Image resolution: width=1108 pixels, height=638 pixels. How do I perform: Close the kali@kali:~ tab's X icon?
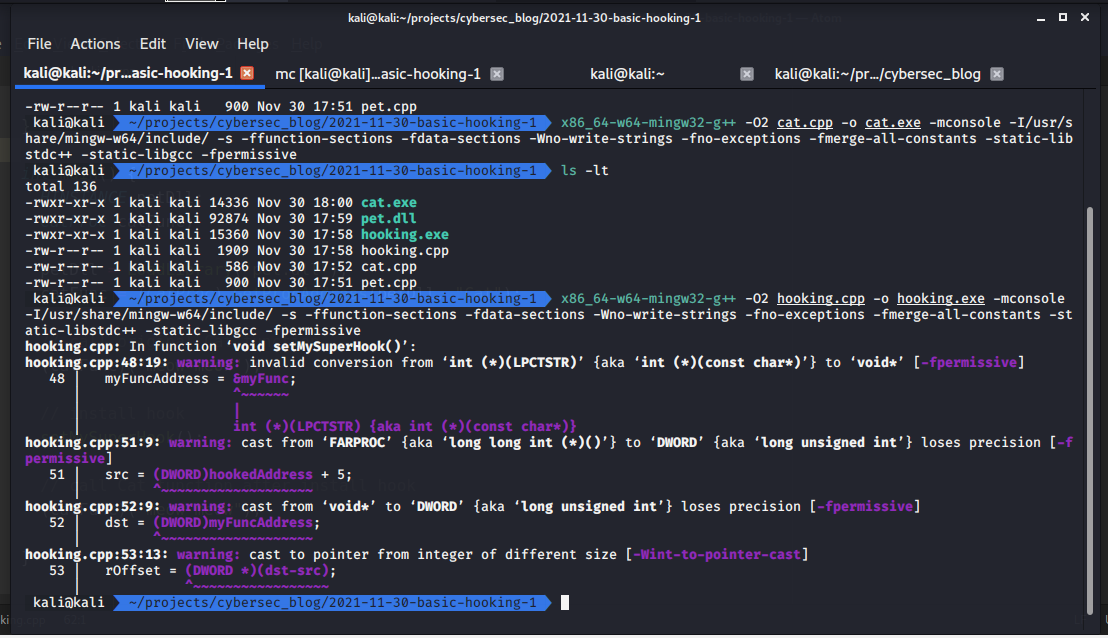[746, 73]
